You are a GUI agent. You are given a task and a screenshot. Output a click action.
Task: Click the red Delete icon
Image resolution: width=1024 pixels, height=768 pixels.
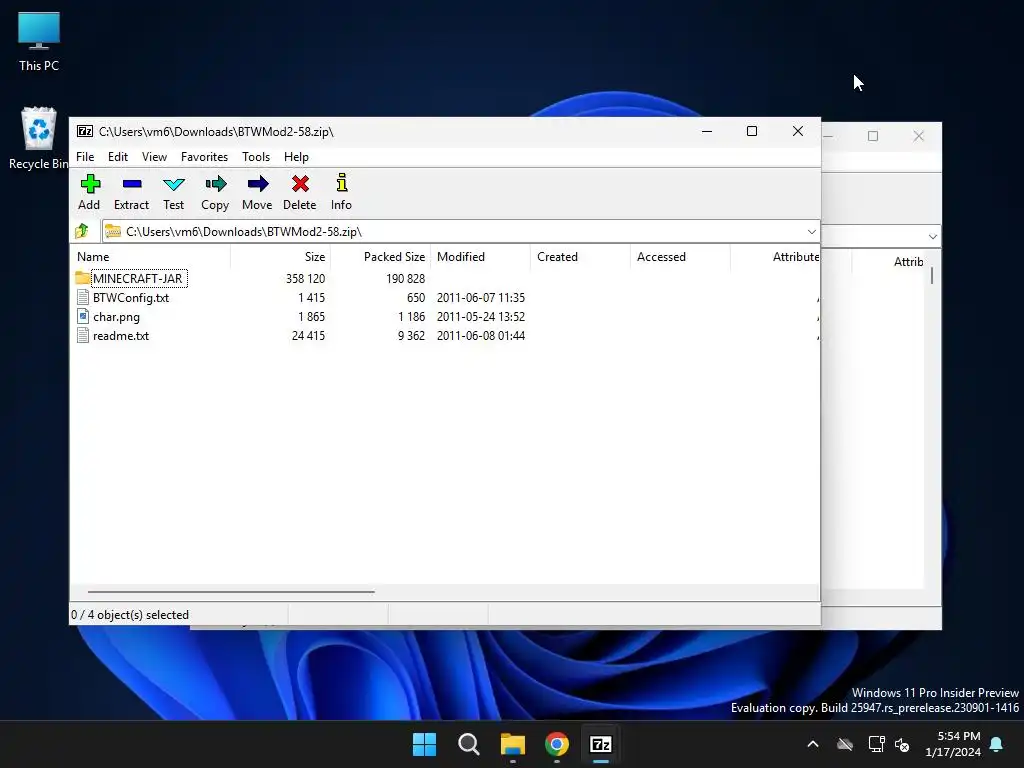click(300, 184)
